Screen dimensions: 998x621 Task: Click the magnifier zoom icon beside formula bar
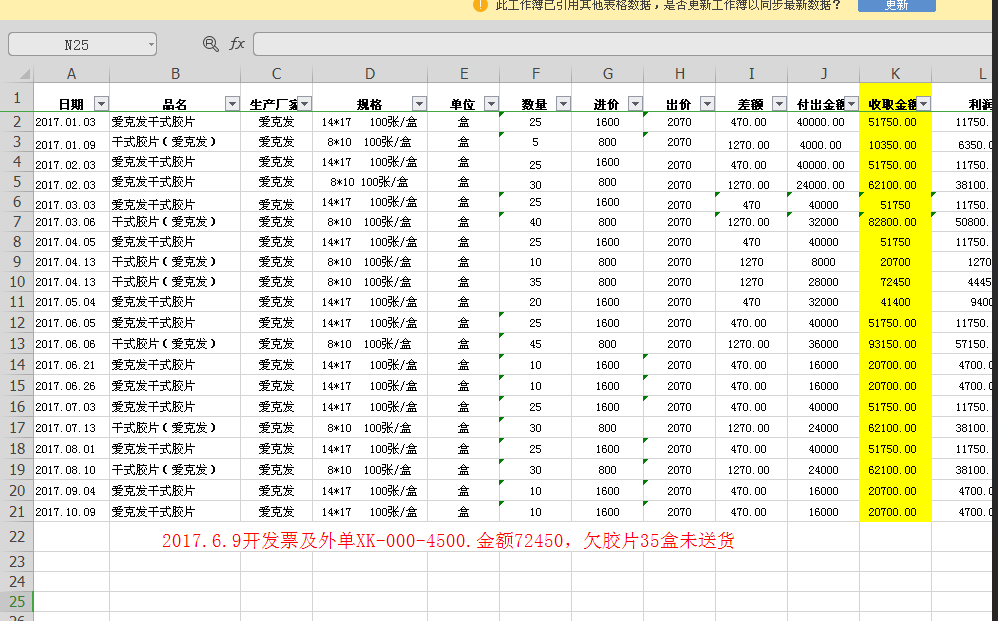point(210,44)
